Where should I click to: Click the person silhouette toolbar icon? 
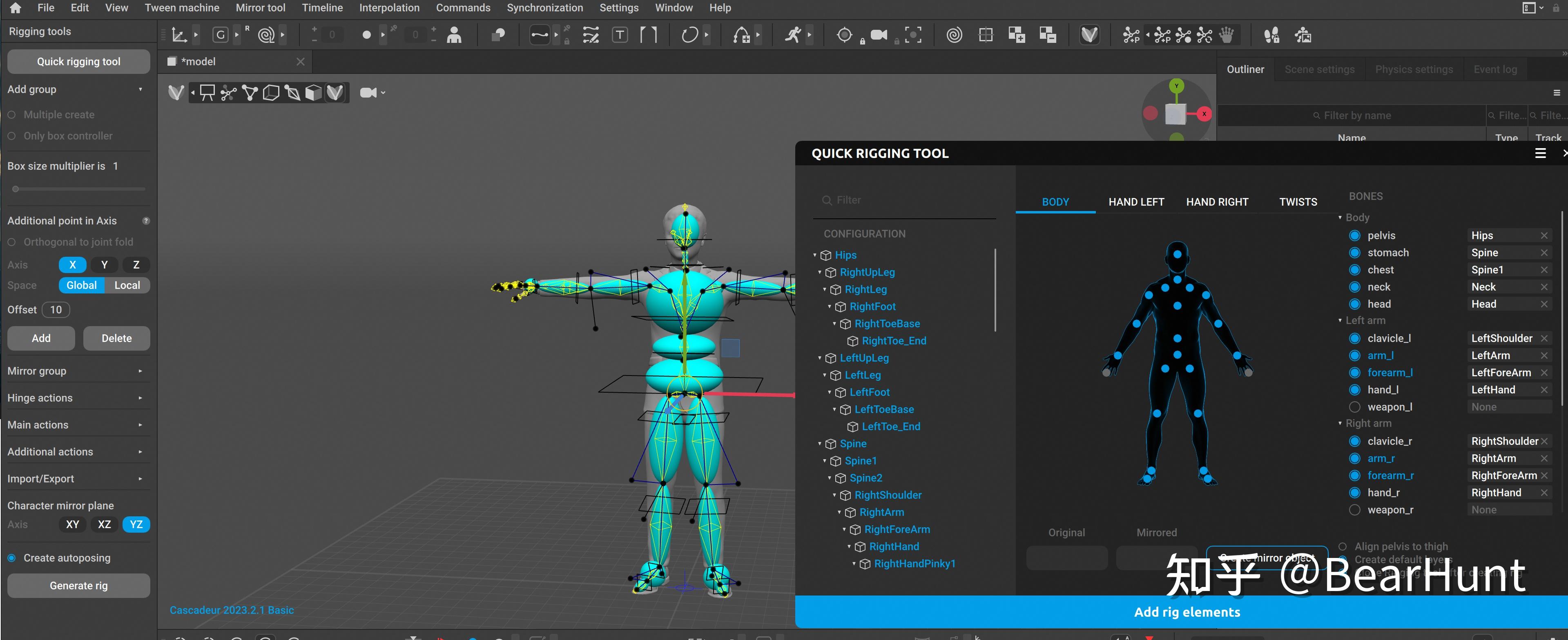(x=454, y=35)
